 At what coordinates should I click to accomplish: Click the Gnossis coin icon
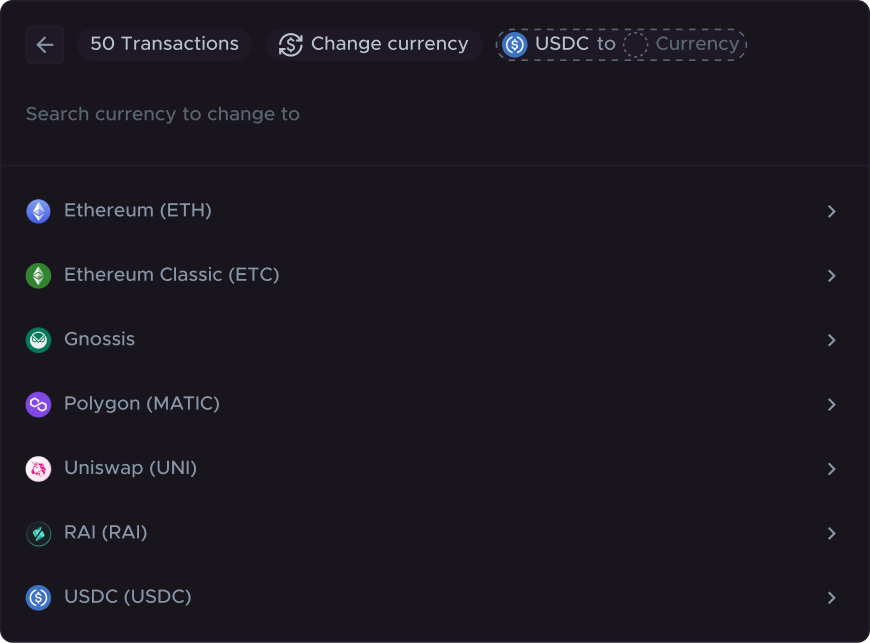click(x=38, y=340)
